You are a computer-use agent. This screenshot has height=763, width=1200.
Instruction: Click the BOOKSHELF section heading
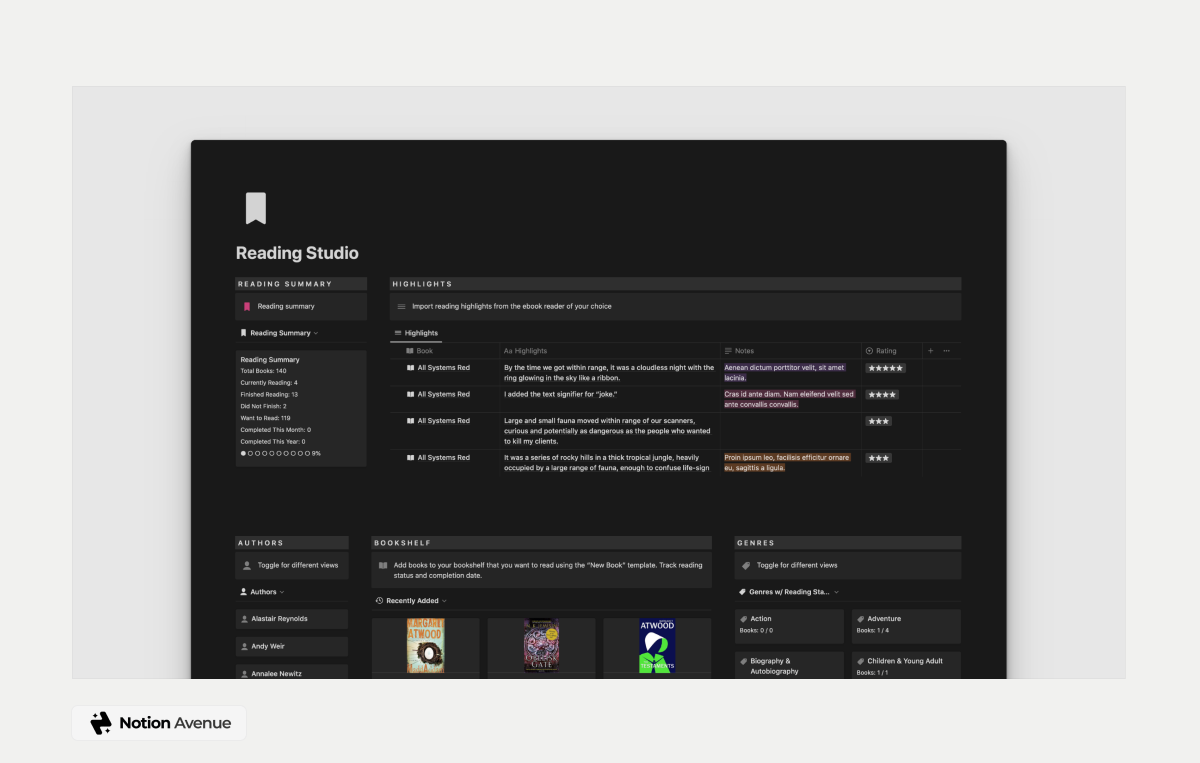tap(403, 543)
